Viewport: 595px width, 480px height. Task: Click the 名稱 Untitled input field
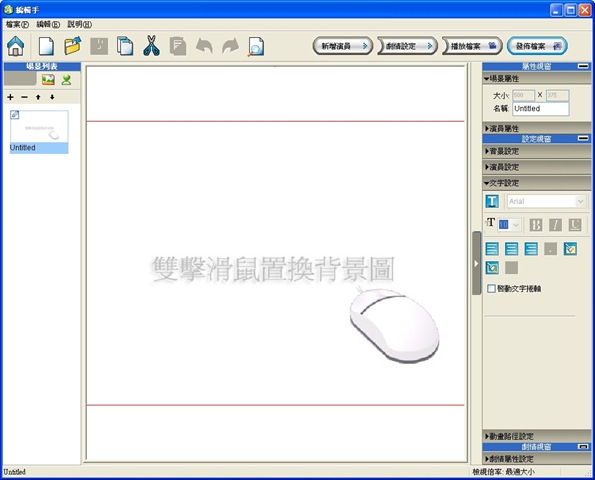pos(541,109)
